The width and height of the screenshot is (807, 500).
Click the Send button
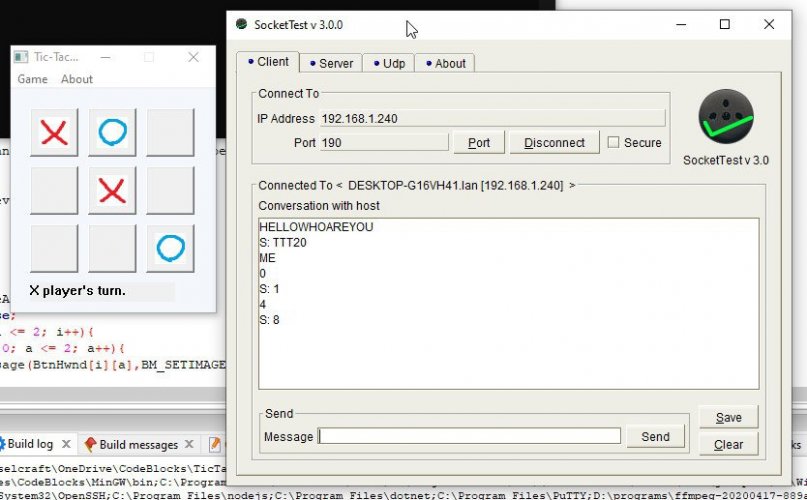pyautogui.click(x=655, y=436)
